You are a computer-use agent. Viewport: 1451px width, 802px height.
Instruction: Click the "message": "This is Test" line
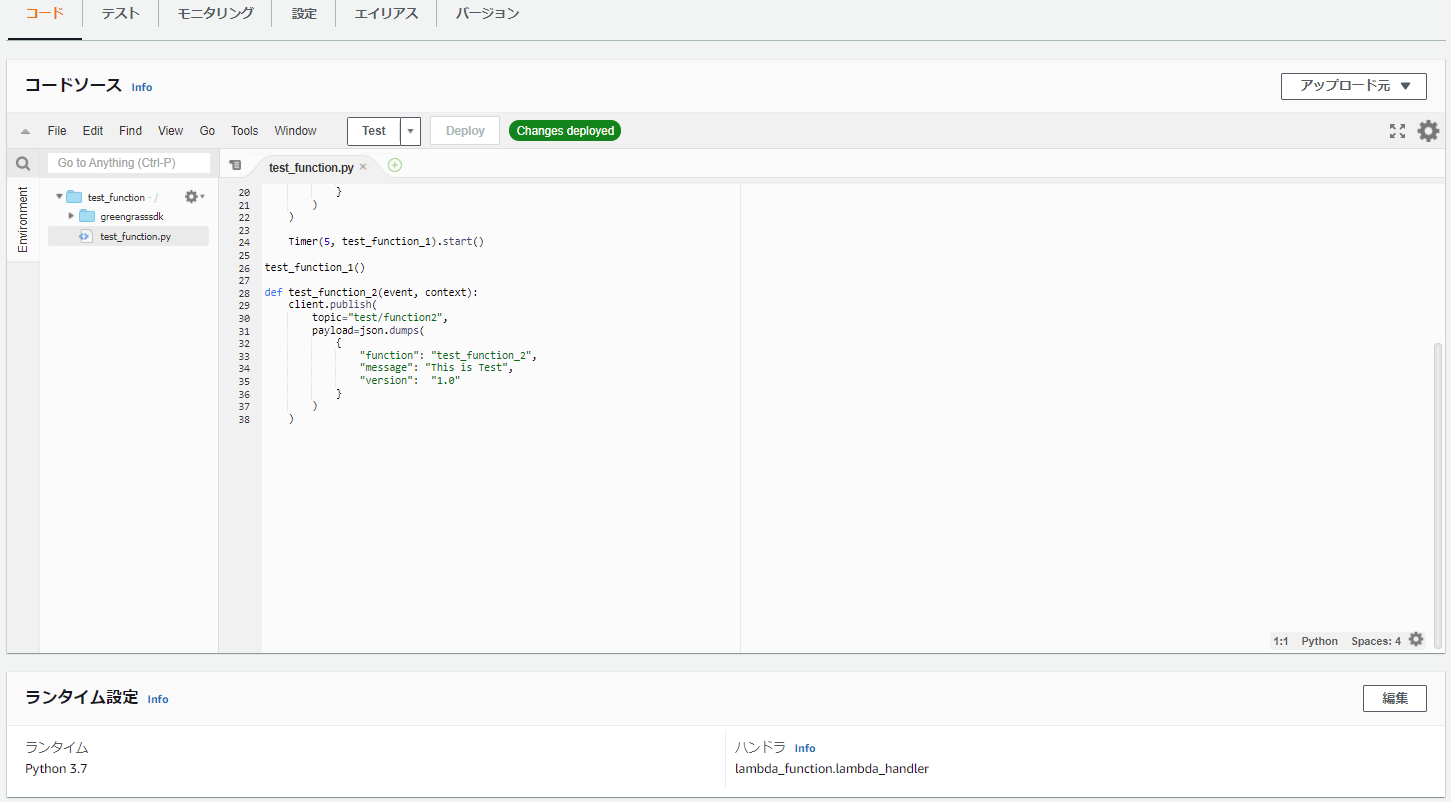click(x=437, y=368)
